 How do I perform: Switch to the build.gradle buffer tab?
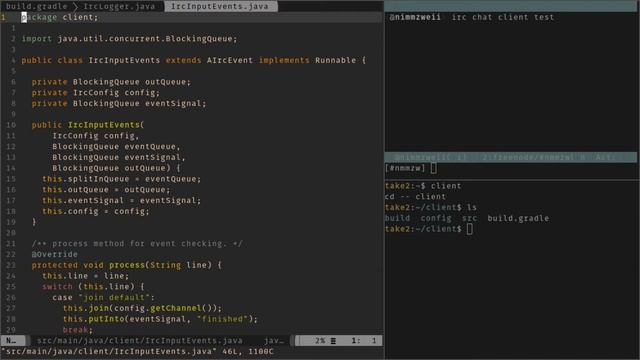point(36,6)
